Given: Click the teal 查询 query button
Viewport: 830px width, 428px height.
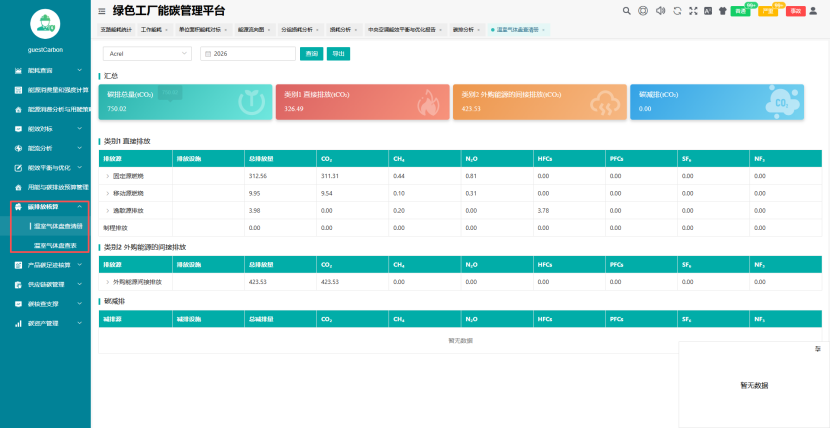Looking at the screenshot, I should click(x=311, y=53).
